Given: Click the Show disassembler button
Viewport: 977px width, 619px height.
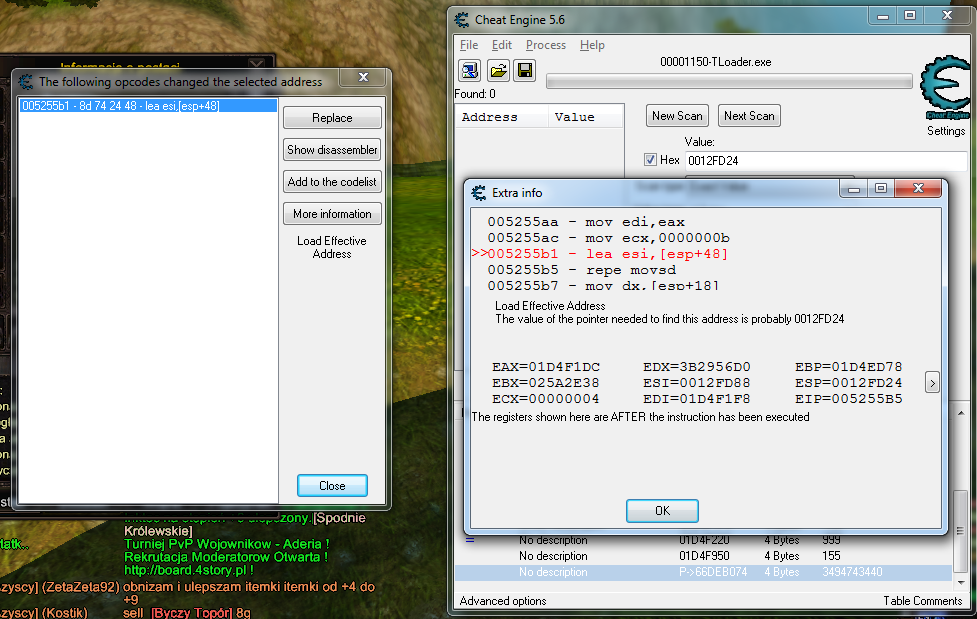Looking at the screenshot, I should click(332, 150).
